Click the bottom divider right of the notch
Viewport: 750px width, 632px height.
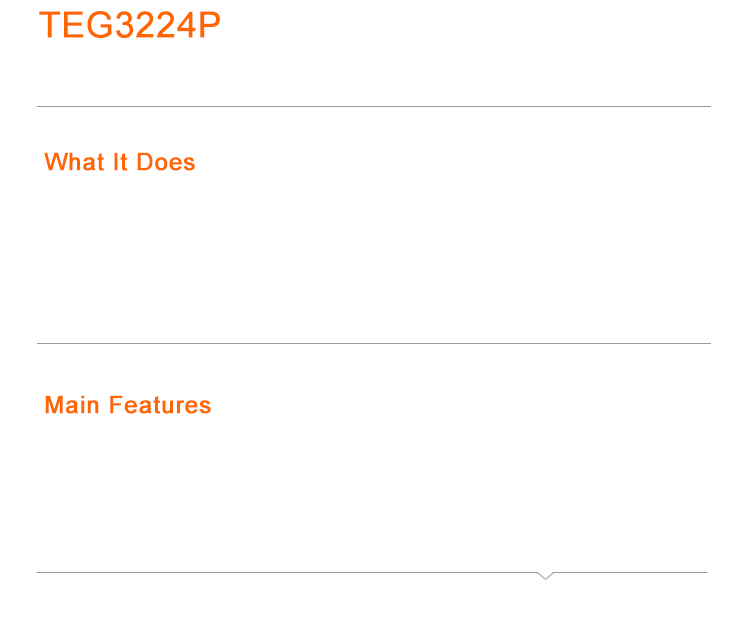pos(630,572)
